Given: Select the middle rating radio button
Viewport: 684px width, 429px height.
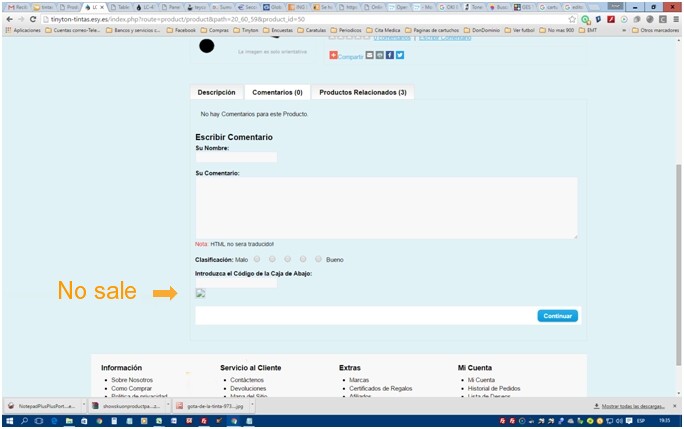Looking at the screenshot, I should (x=287, y=259).
